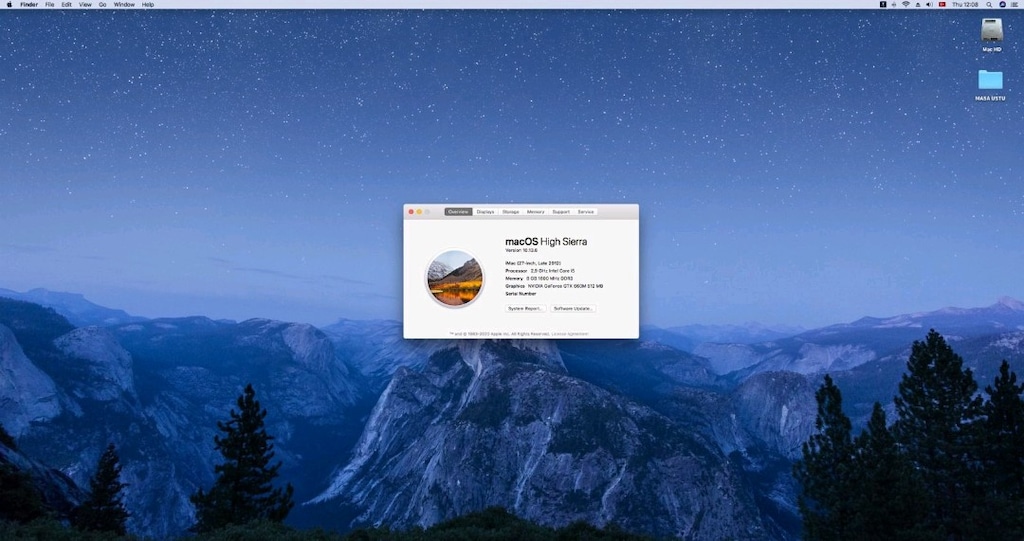Click the System Report button
The height and width of the screenshot is (541, 1024).
(526, 308)
